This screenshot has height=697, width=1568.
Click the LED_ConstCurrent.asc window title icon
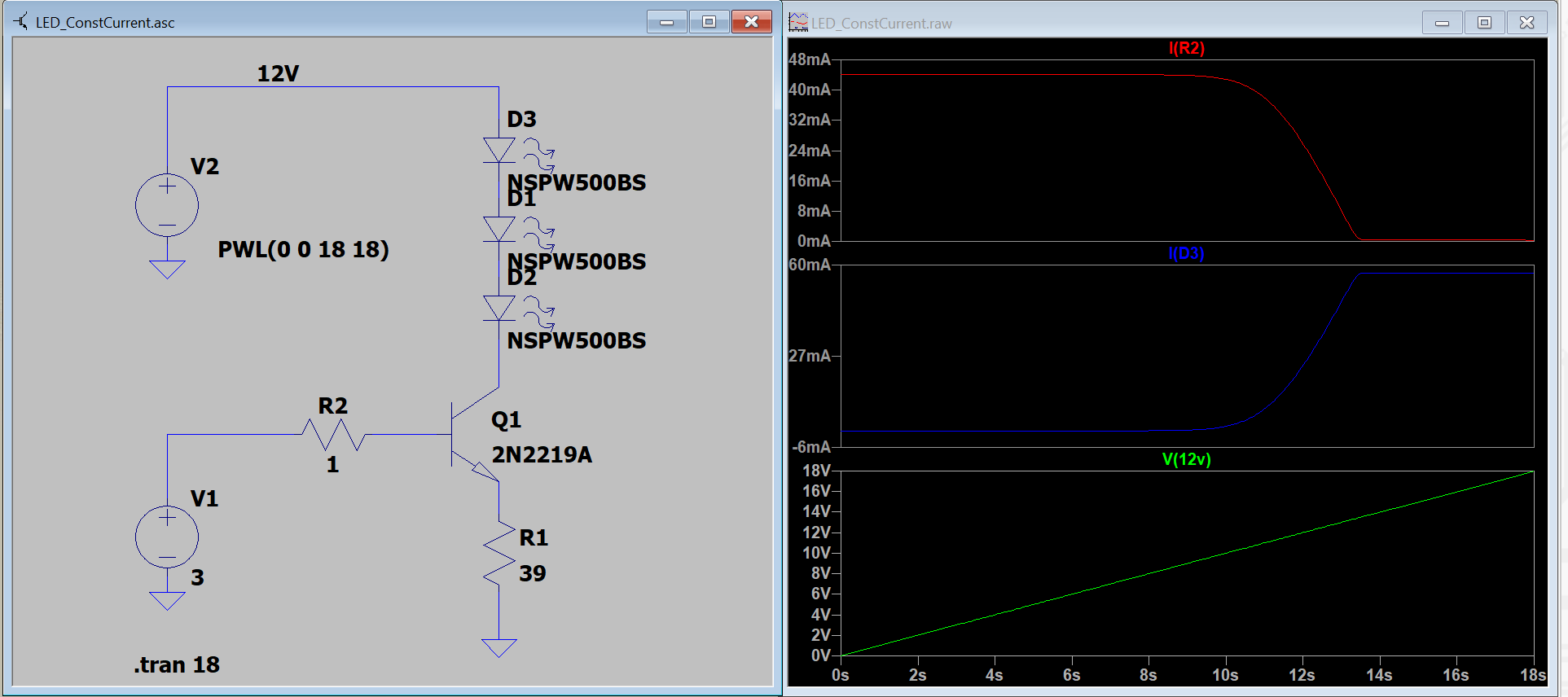[20, 22]
